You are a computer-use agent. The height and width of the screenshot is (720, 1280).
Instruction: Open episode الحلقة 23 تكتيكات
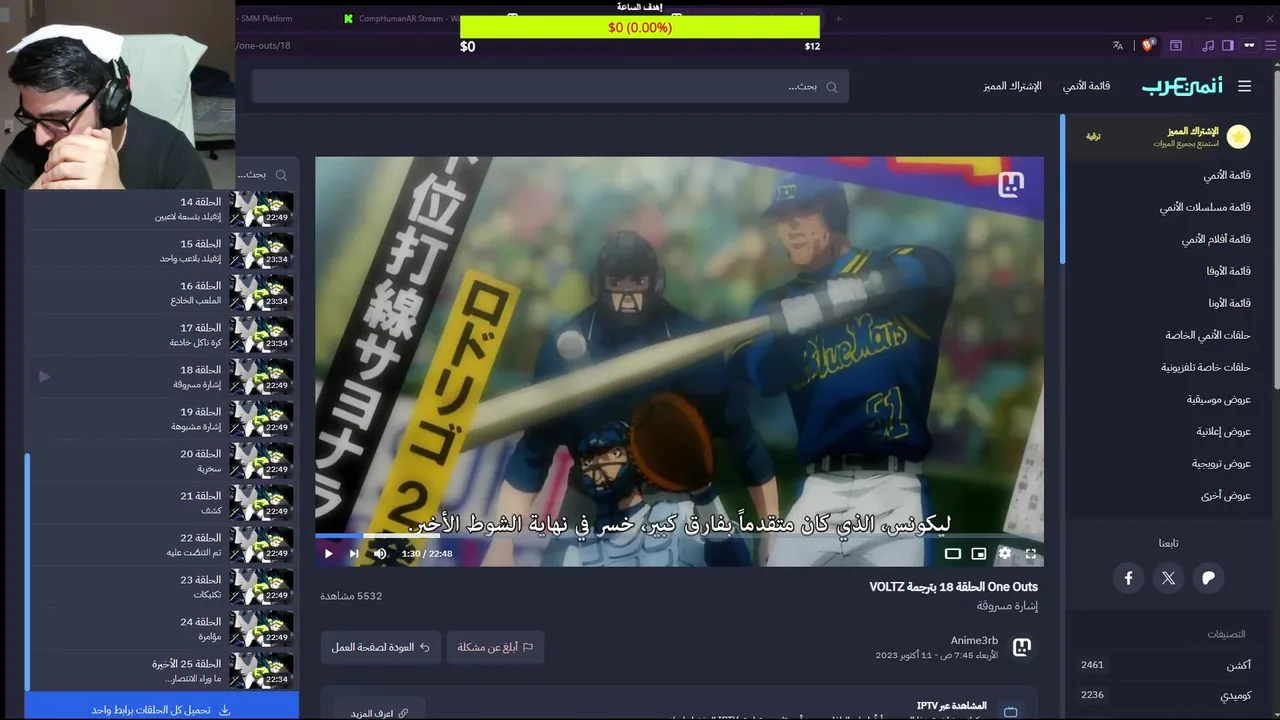[x=163, y=586]
